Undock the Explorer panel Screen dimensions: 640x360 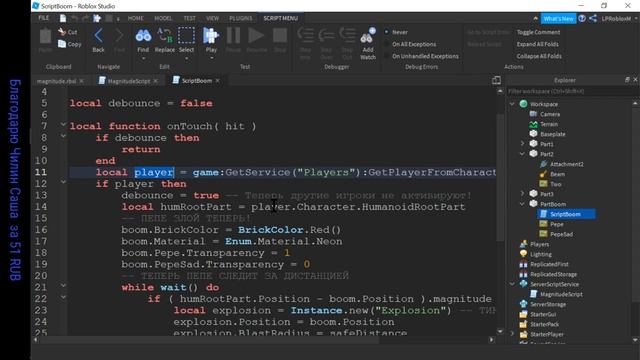[627, 80]
